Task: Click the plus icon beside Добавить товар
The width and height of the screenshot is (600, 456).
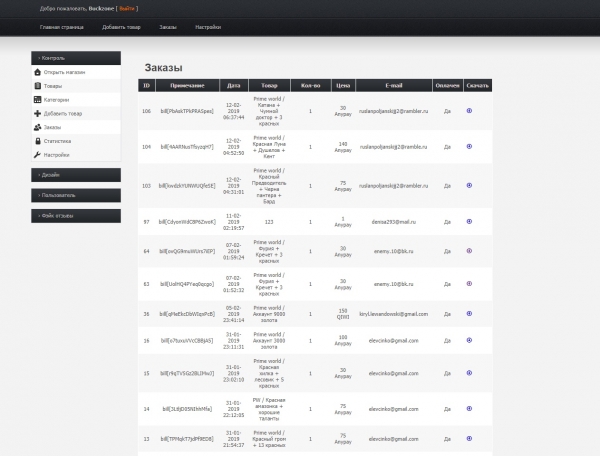Action: [38, 114]
